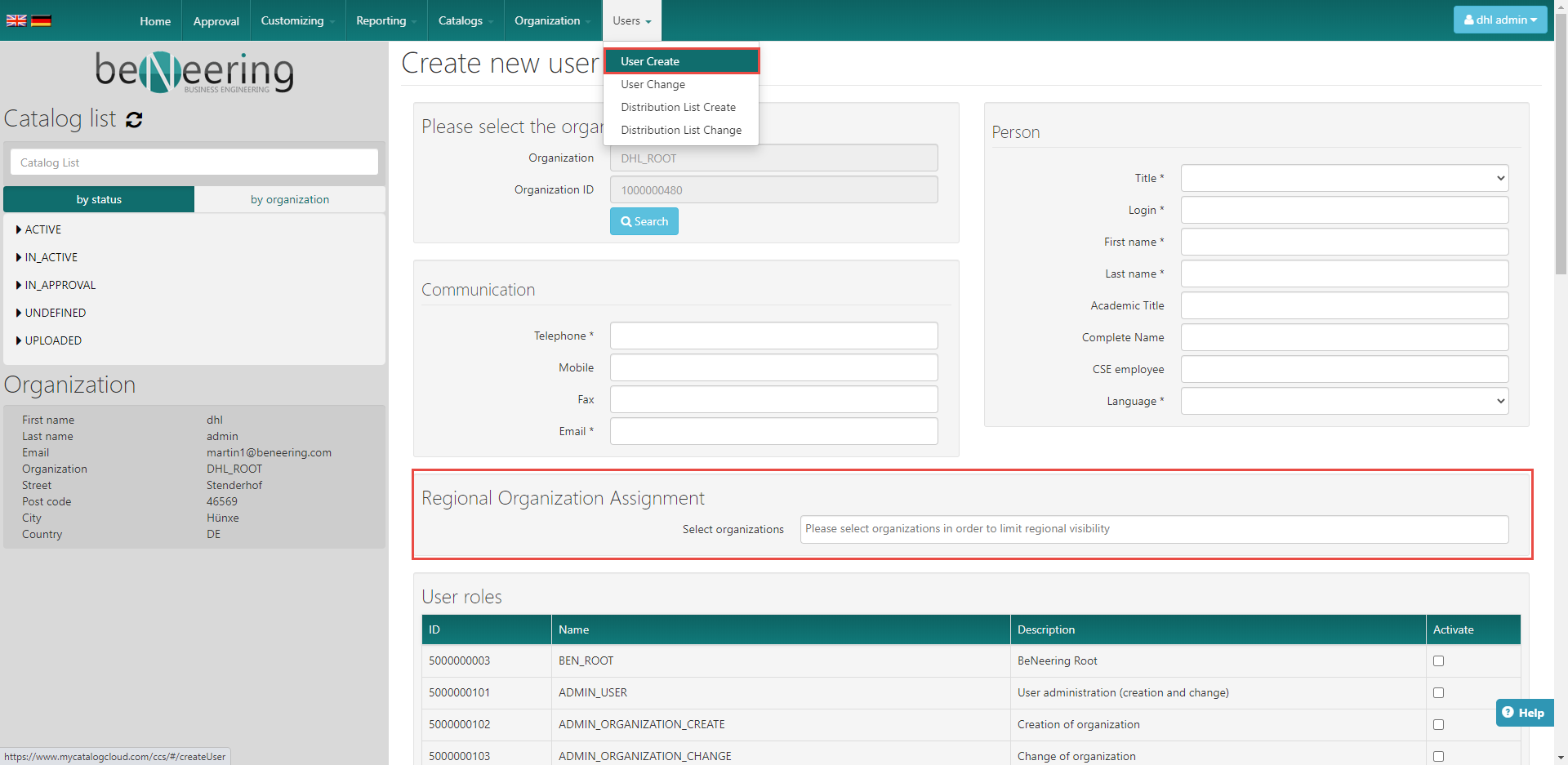Activate the ADMIN_USER role checkbox
Screen dimensions: 1568x765
pyautogui.click(x=1438, y=693)
